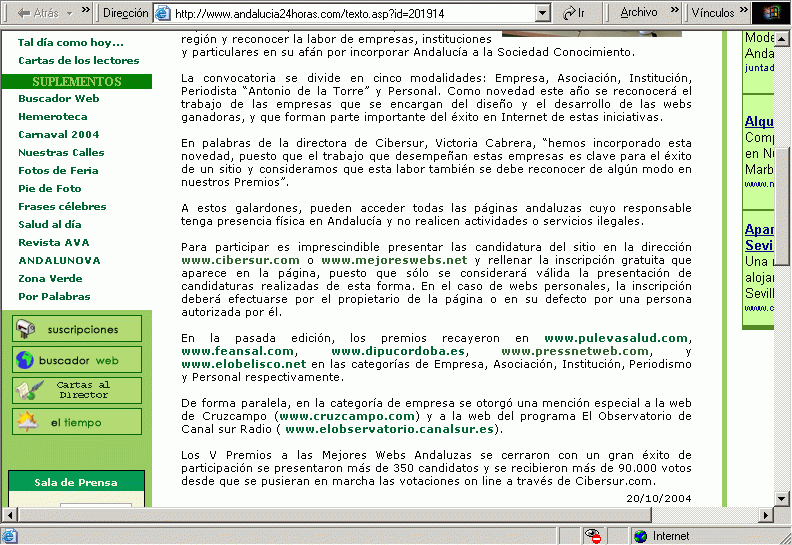This screenshot has height=545, width=792.
Task: Expand the navigation toolbar overflow chevron
Action: pyautogui.click(x=85, y=10)
